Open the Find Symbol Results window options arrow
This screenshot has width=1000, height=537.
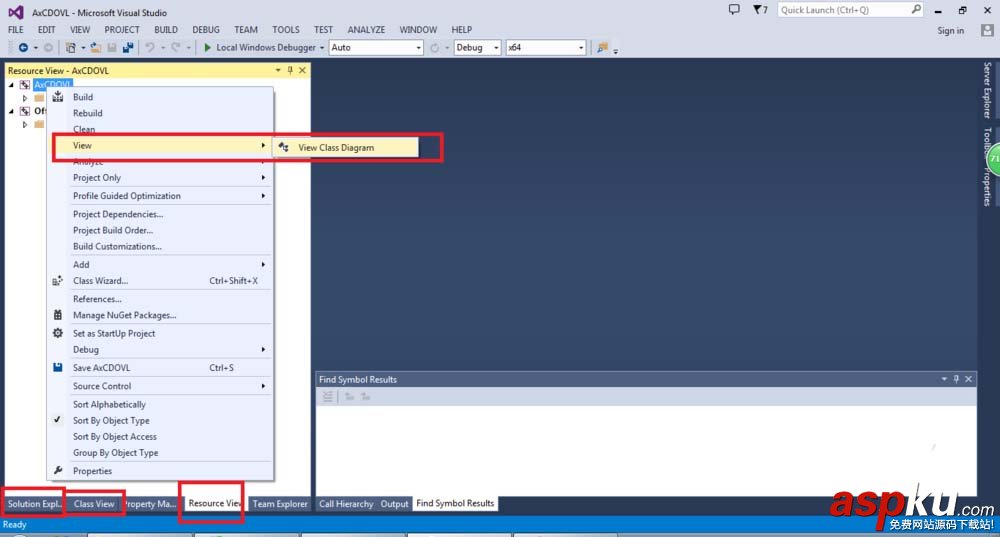[x=944, y=379]
